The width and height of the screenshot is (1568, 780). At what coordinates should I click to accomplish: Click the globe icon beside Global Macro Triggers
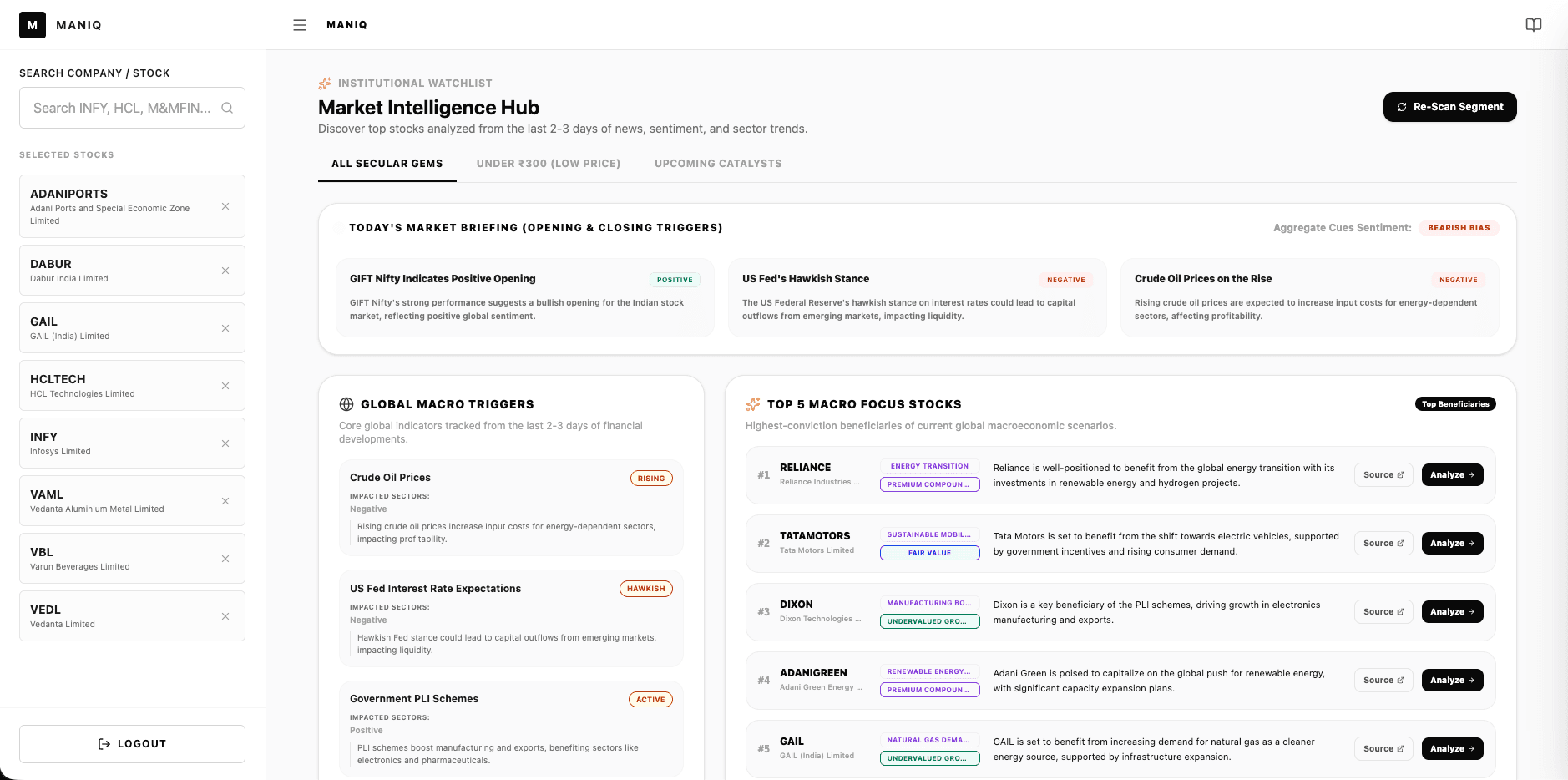(346, 404)
